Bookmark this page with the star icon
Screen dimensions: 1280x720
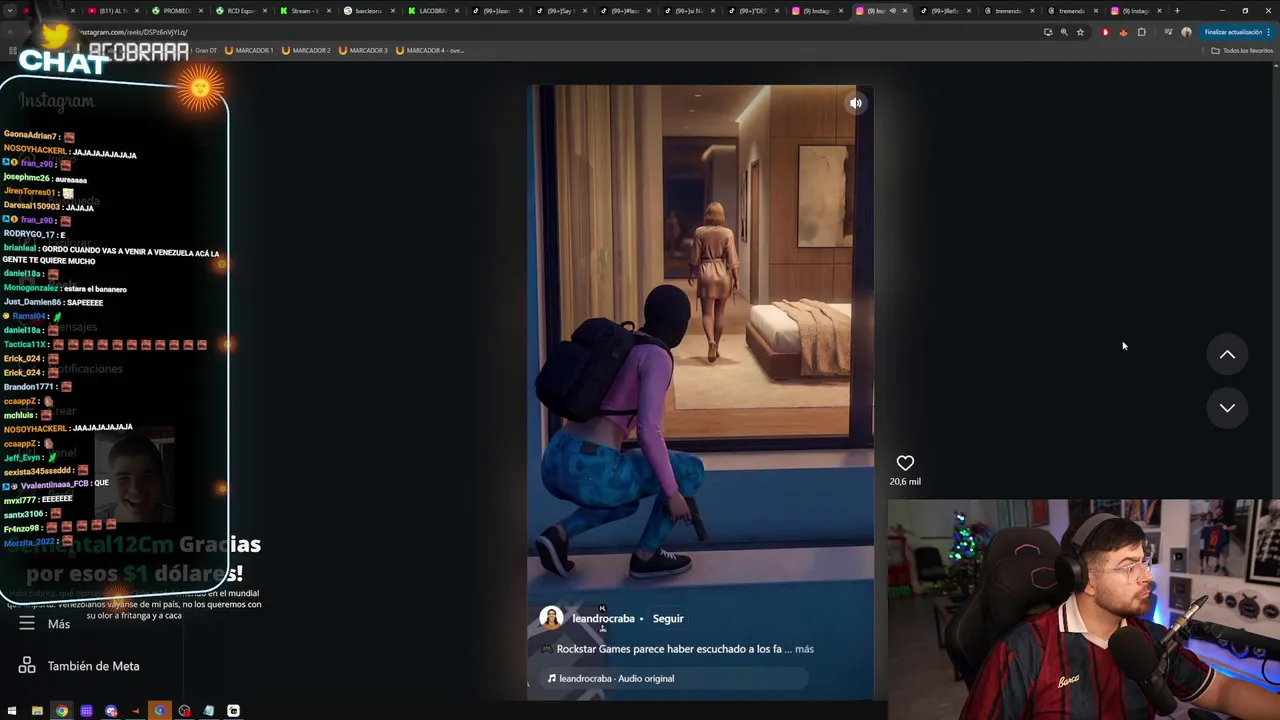point(1080,32)
